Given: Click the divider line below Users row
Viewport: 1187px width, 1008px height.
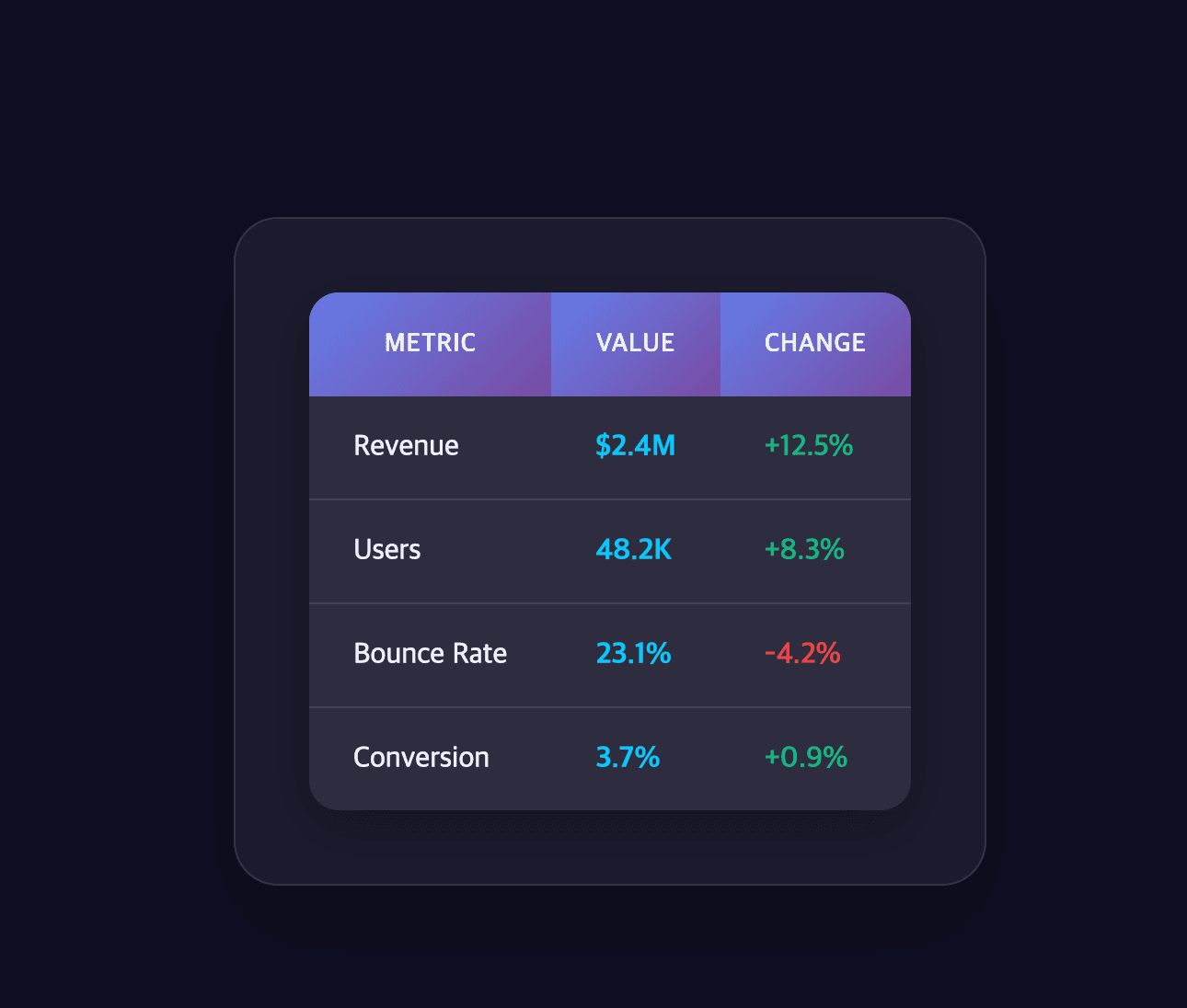Looking at the screenshot, I should [609, 603].
